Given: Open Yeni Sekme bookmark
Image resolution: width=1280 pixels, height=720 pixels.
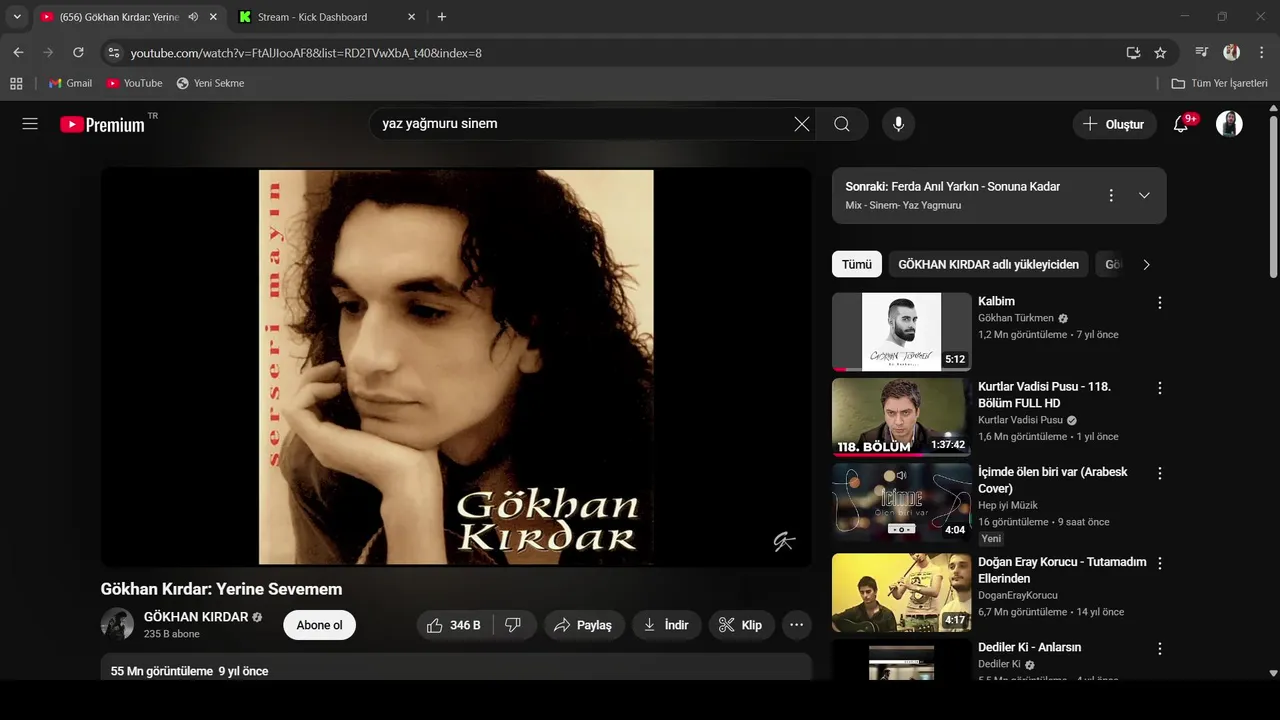Looking at the screenshot, I should (x=210, y=83).
